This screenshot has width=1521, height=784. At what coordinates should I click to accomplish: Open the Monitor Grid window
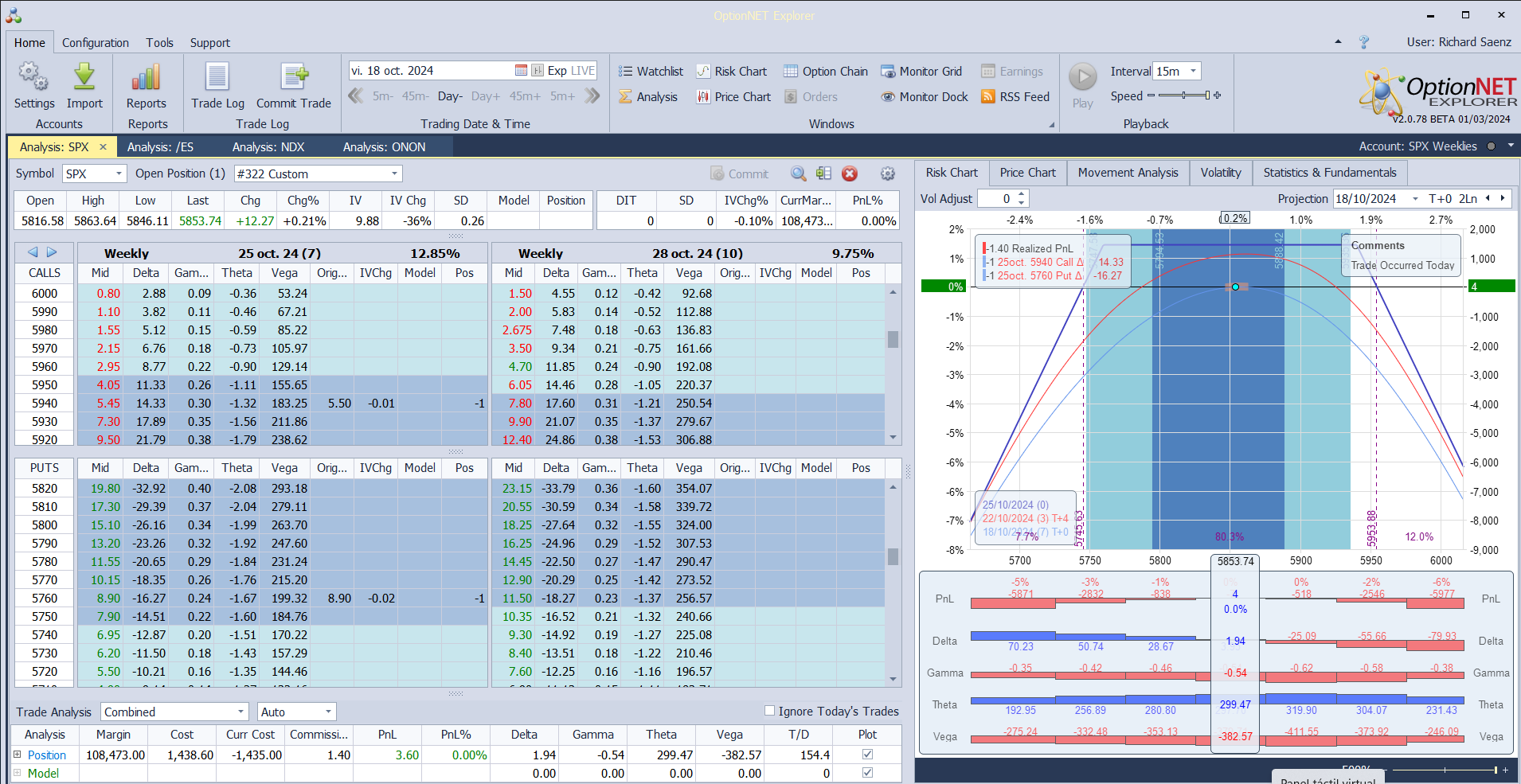tap(921, 72)
